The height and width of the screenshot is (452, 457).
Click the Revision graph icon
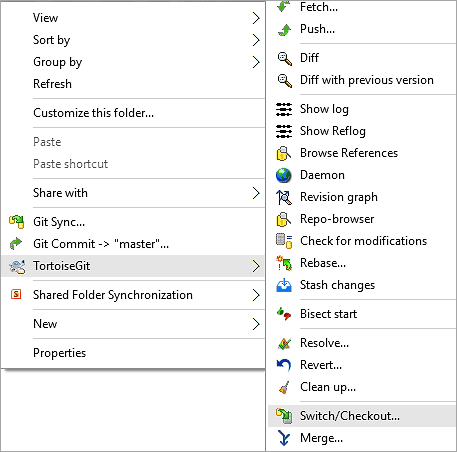point(284,197)
